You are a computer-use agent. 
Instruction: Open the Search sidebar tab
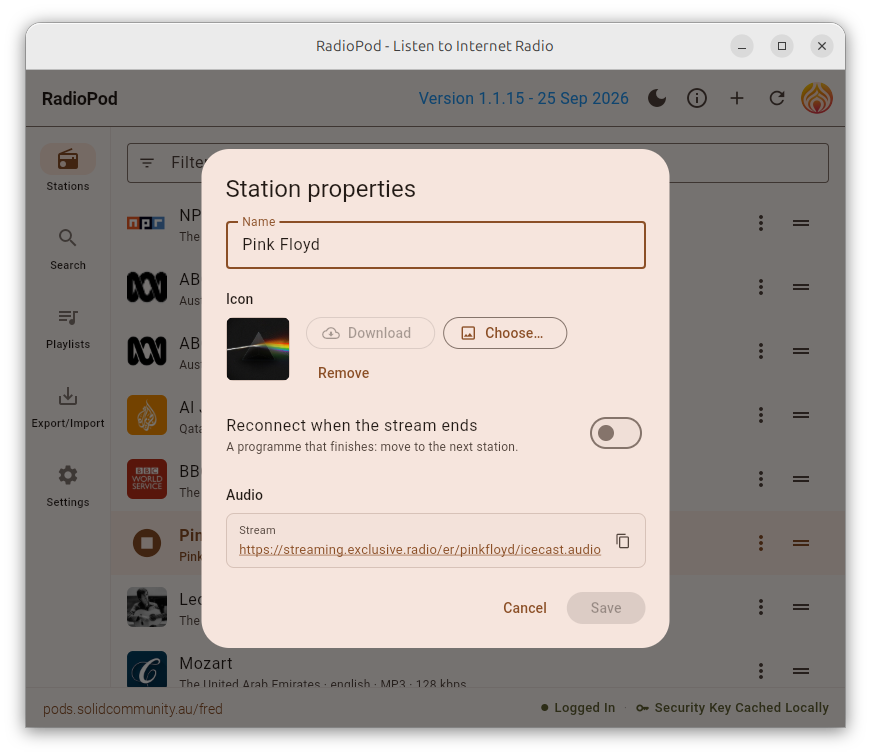[68, 249]
